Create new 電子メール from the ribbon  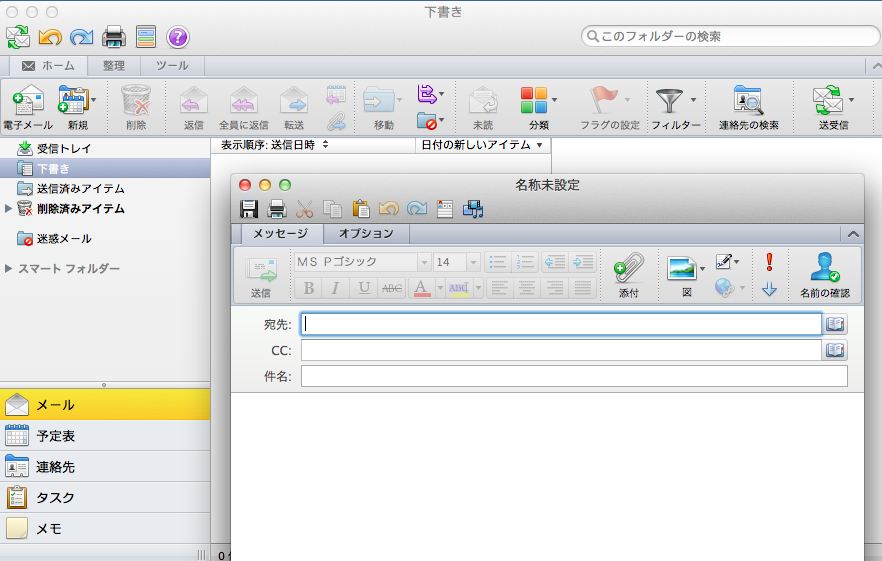pos(28,107)
